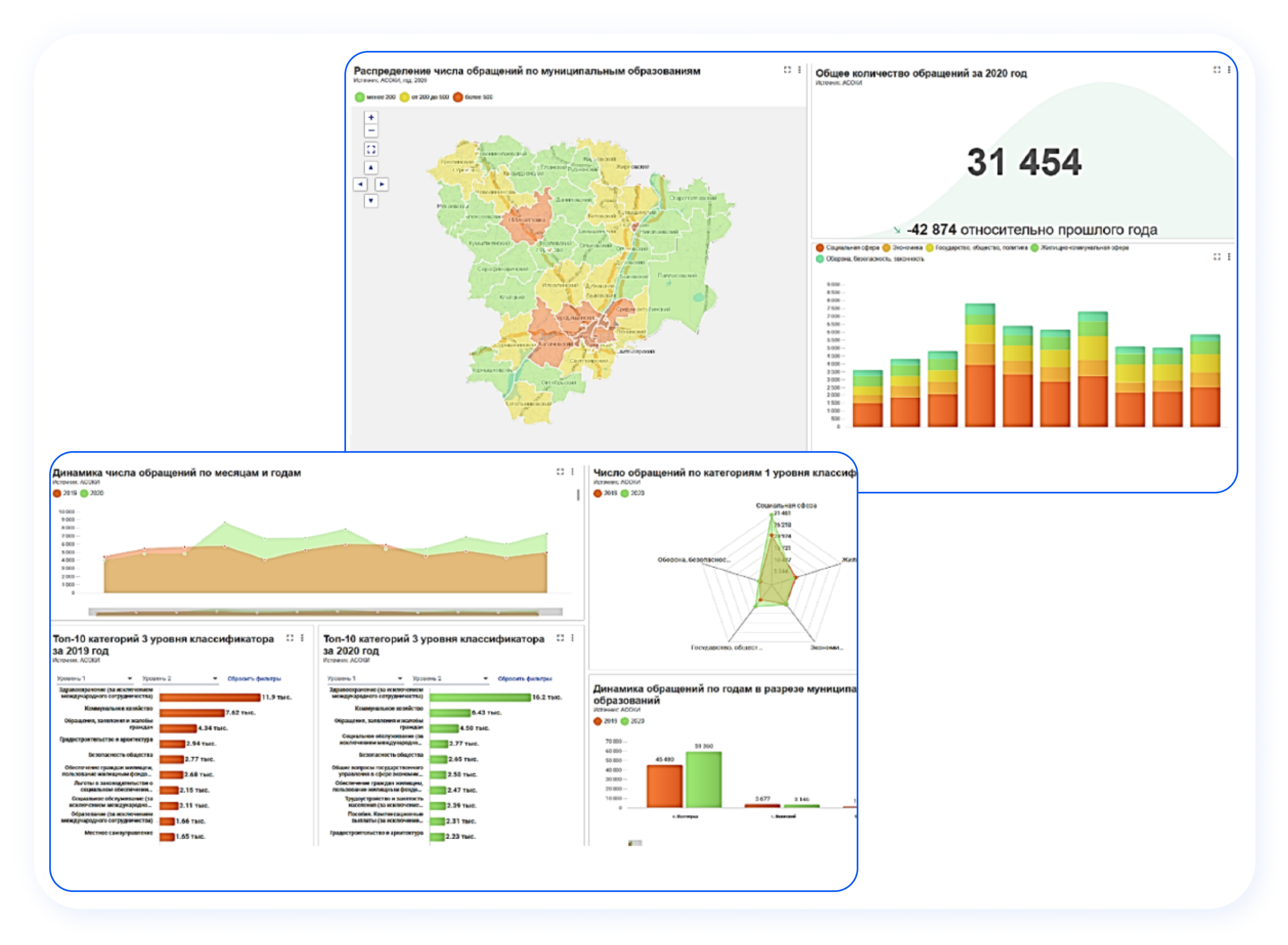Click 'Социальная сфера' radar axis label
The width and height of the screenshot is (1288, 945).
point(787,506)
